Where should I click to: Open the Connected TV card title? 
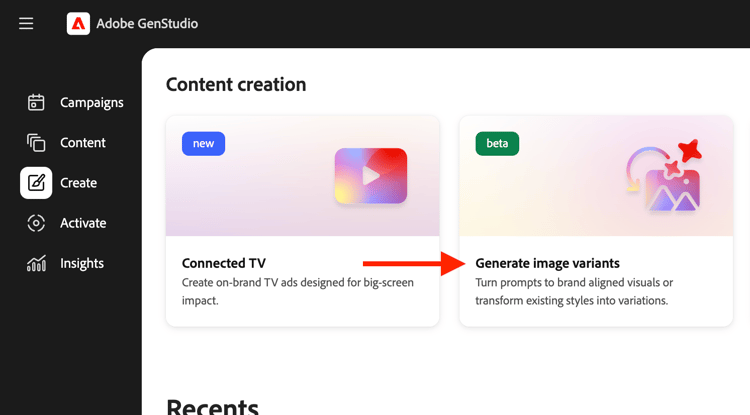[x=224, y=263]
